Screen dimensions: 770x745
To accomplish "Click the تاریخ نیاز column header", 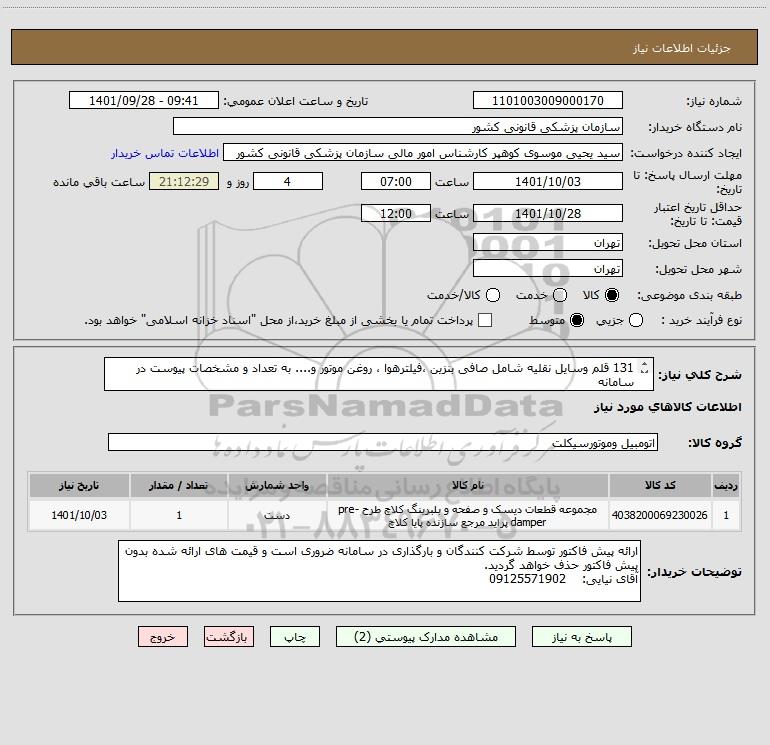I will coord(79,485).
